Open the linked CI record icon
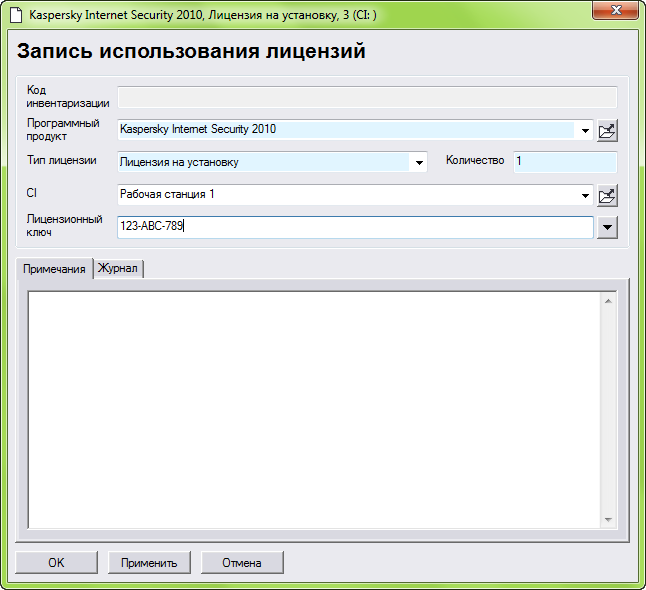 [x=607, y=195]
